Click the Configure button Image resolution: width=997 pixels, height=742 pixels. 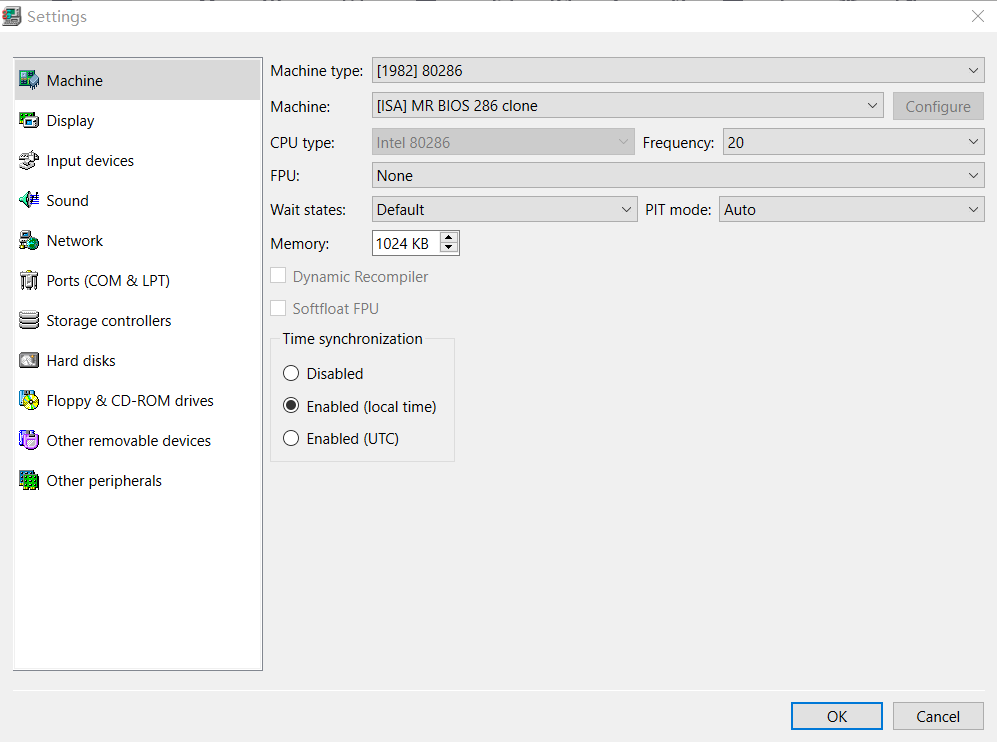coord(938,106)
